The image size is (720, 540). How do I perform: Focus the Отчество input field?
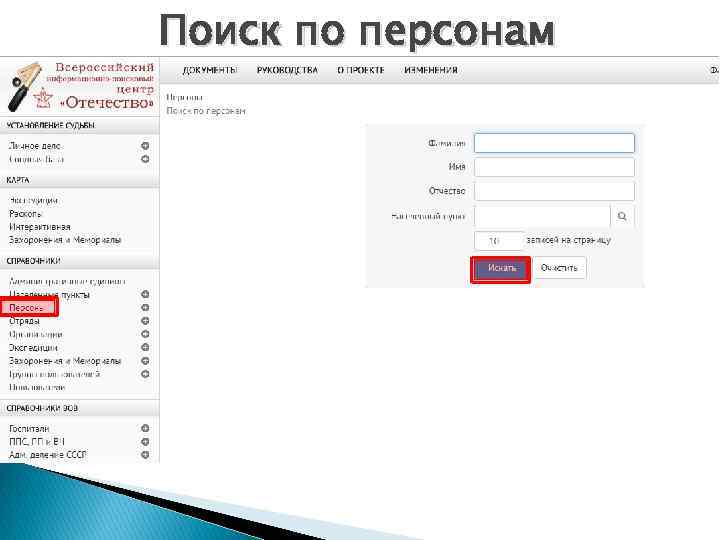[x=554, y=191]
